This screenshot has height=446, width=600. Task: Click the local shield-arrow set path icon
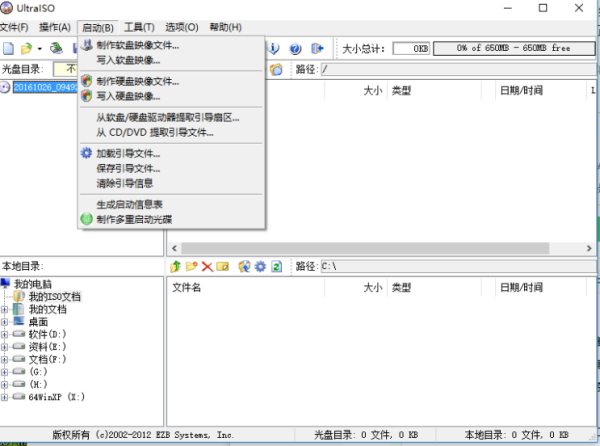pyautogui.click(x=244, y=266)
